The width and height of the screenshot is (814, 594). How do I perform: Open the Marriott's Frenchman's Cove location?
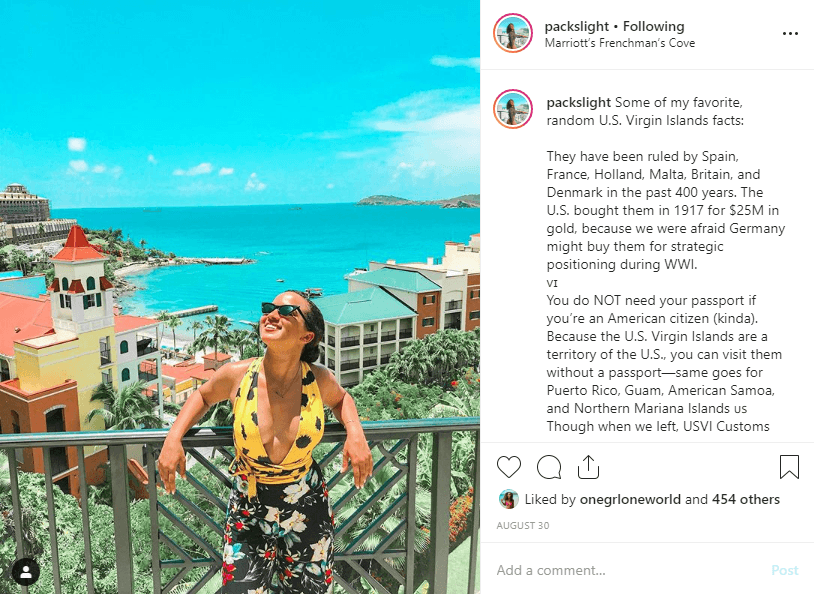point(619,43)
